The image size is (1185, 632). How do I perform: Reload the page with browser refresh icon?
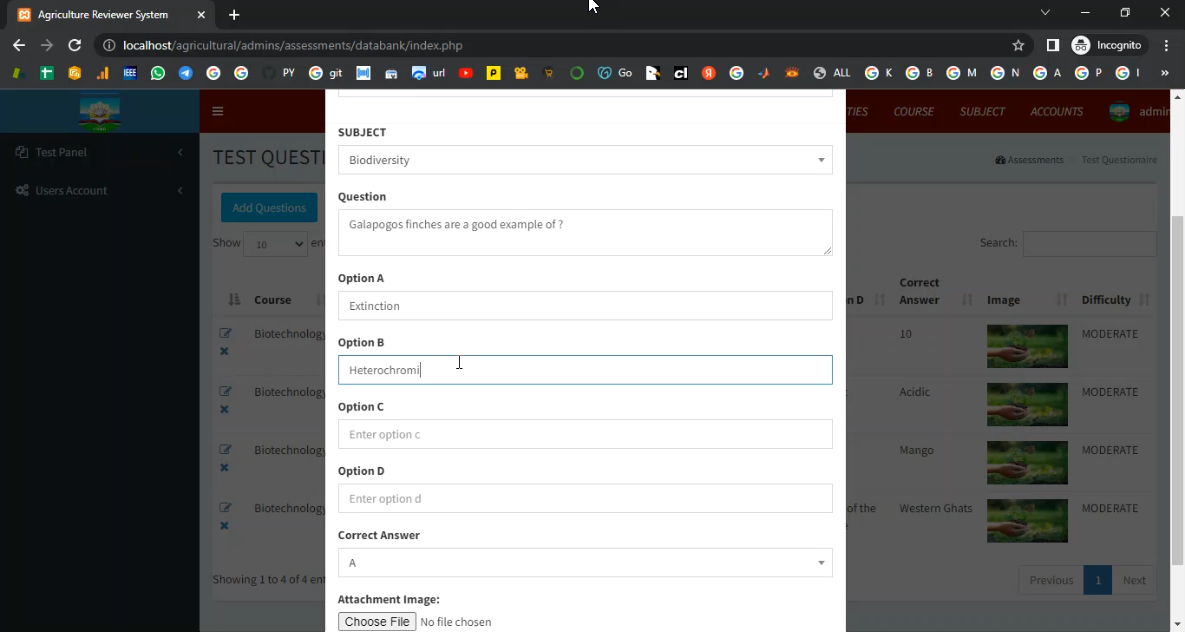[x=74, y=45]
